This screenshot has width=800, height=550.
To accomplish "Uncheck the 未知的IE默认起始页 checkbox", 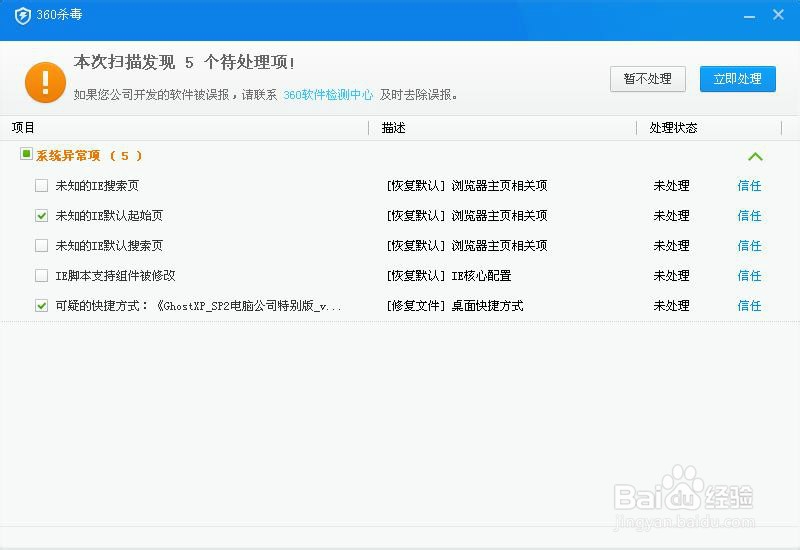I will (x=41, y=215).
